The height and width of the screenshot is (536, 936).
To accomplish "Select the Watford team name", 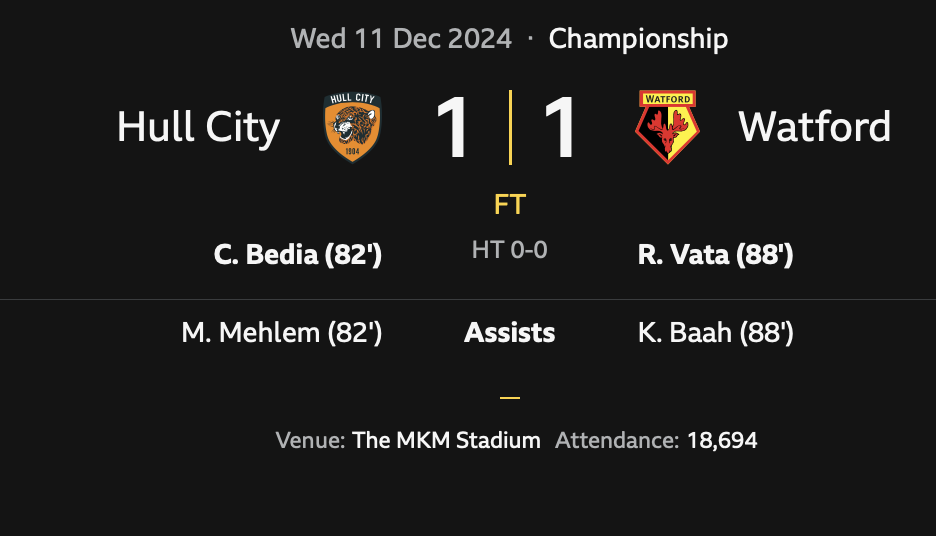I will [x=814, y=127].
